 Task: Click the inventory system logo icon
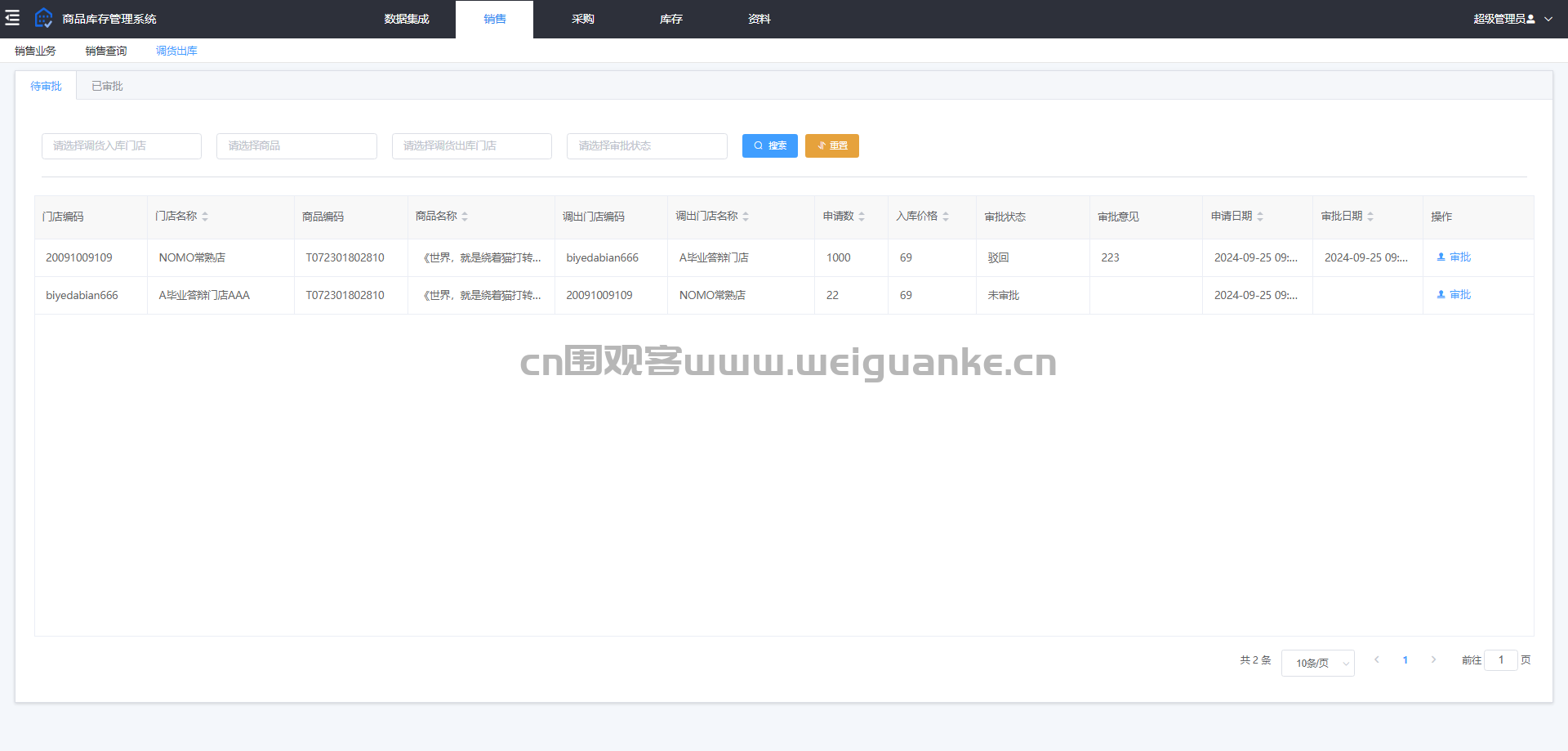[43, 18]
